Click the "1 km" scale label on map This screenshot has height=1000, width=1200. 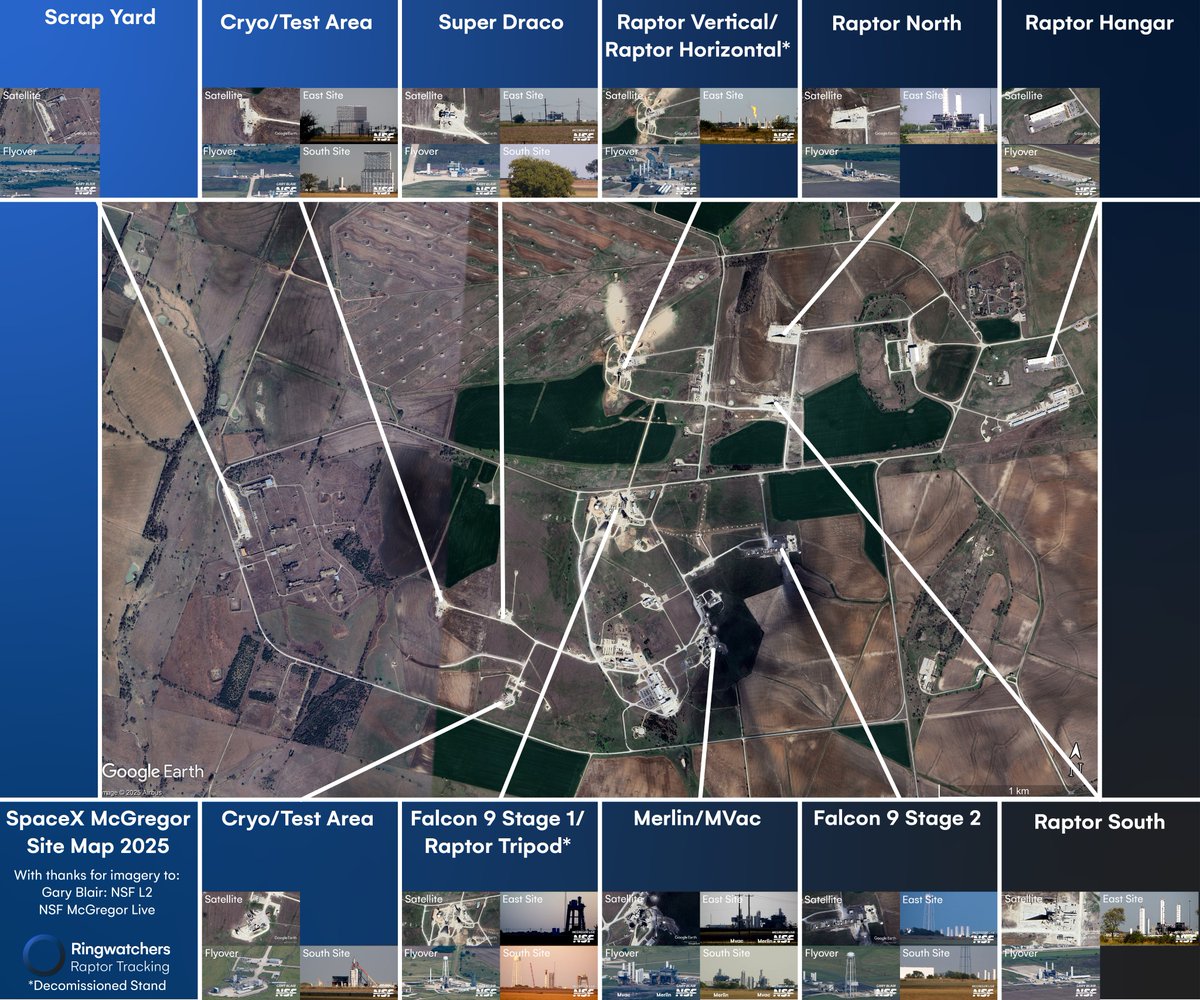click(1019, 791)
